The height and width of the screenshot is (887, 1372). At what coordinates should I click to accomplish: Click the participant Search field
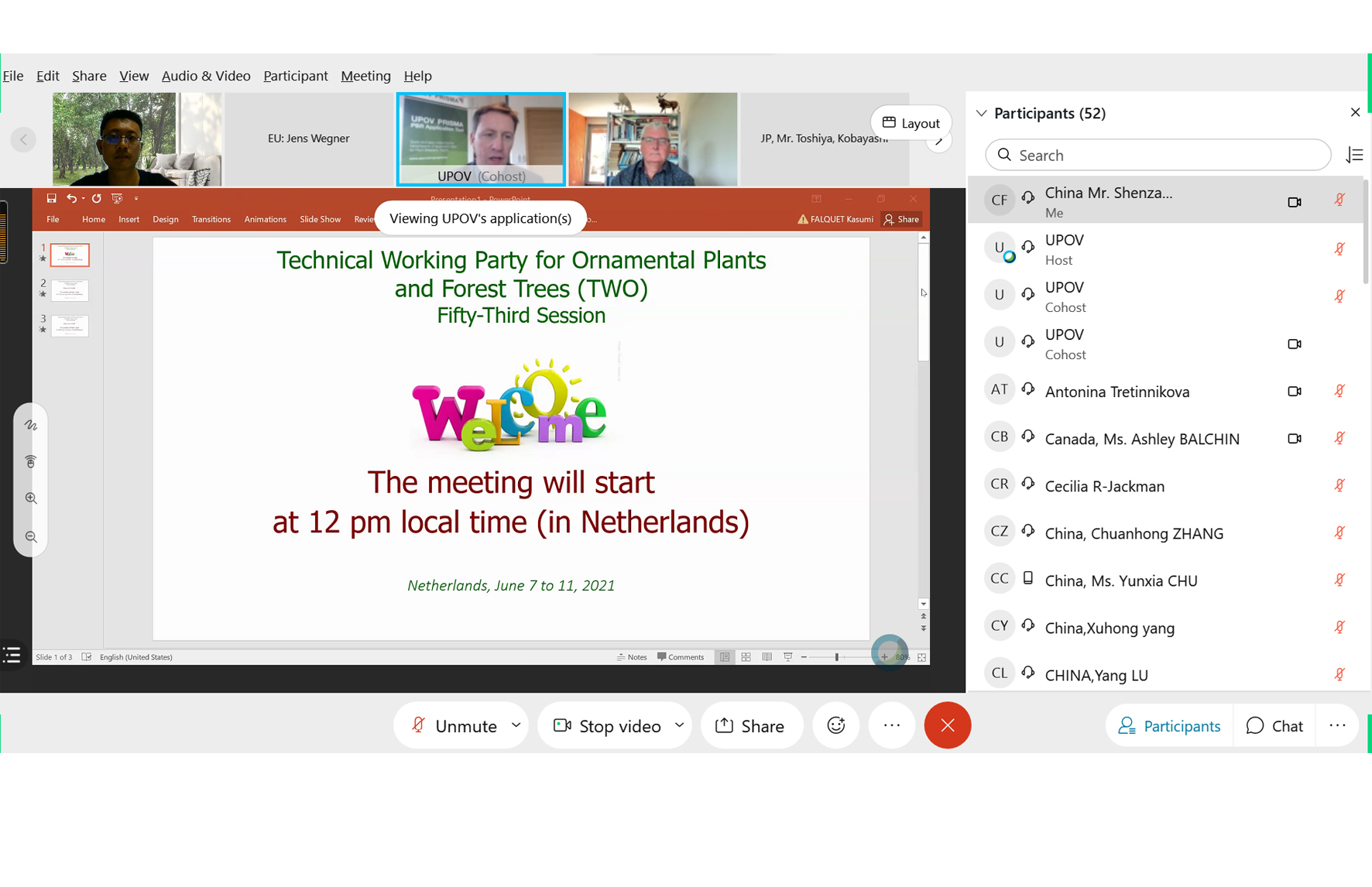(1158, 156)
